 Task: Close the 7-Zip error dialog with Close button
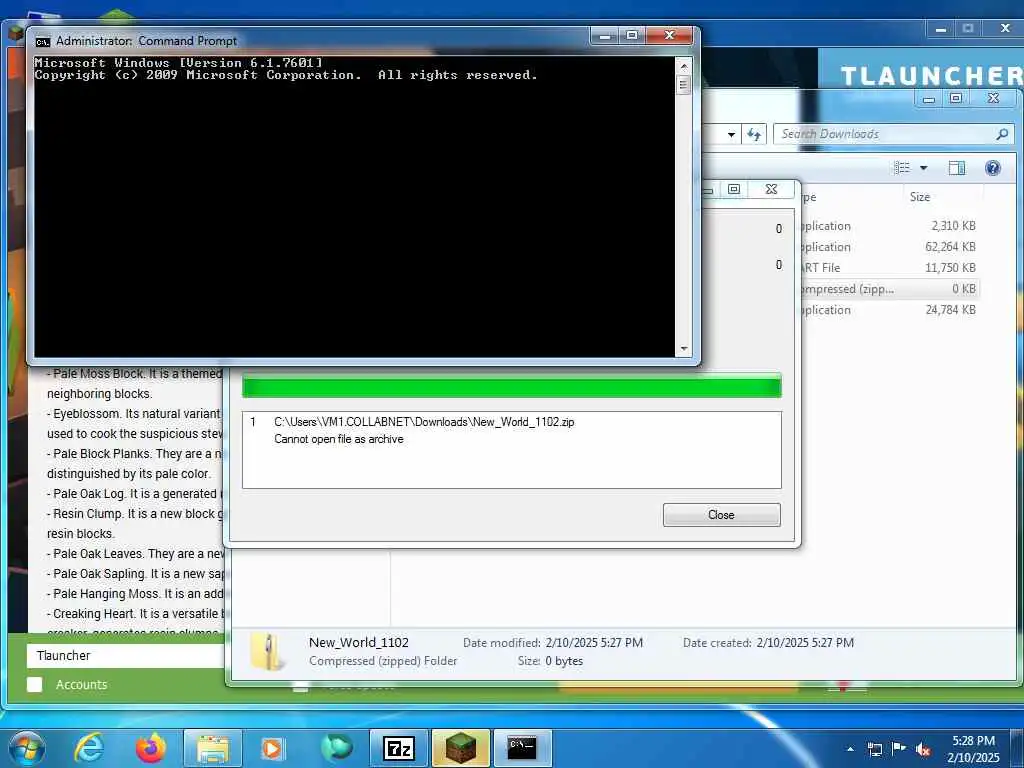721,515
